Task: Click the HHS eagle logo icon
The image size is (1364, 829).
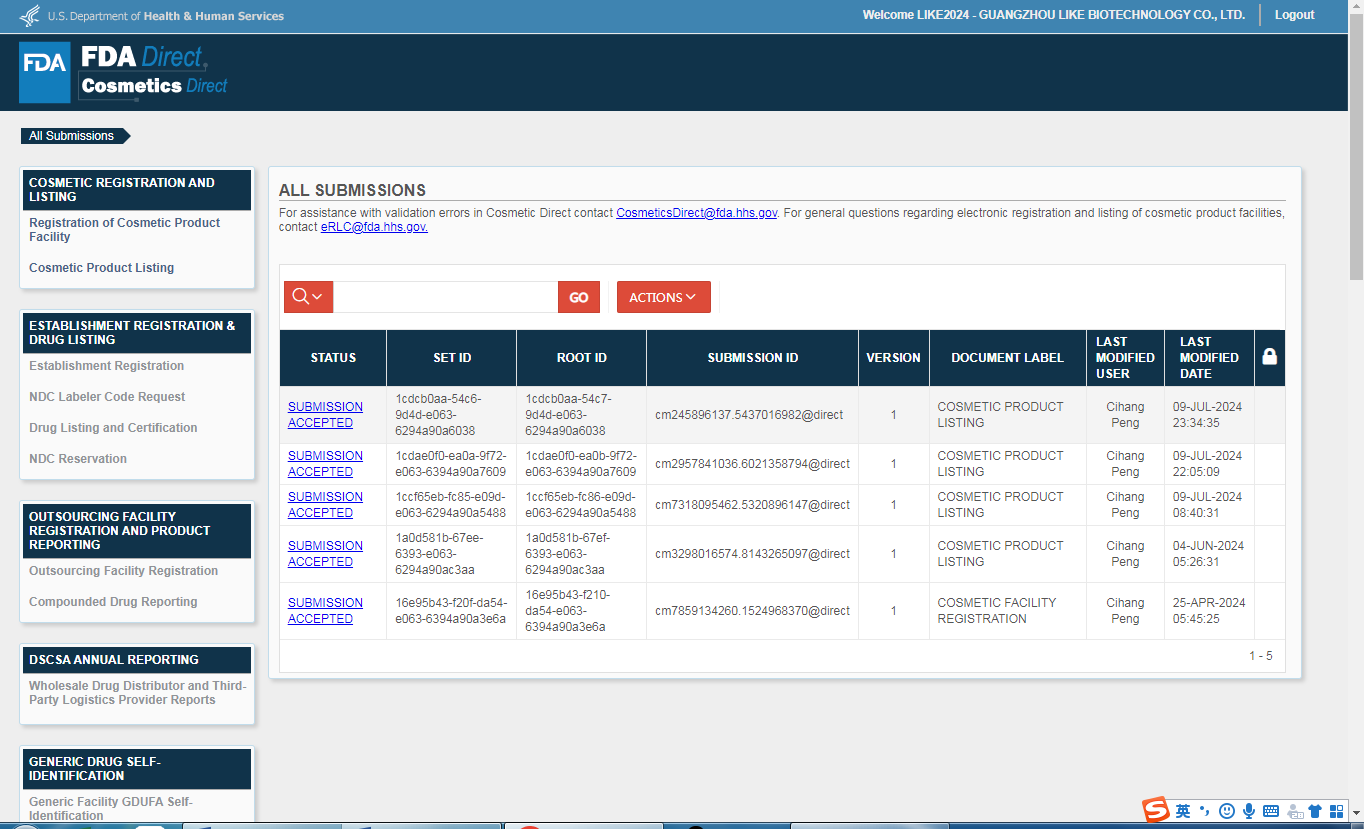Action: [30, 16]
